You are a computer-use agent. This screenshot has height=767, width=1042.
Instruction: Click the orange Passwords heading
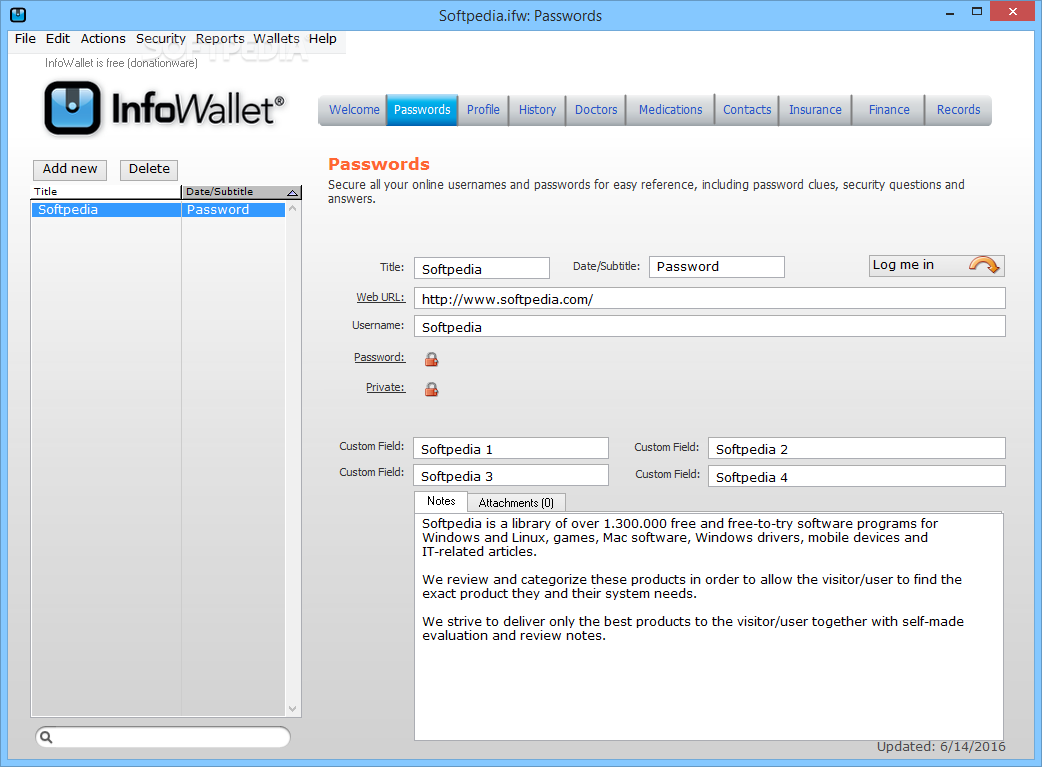pos(379,164)
